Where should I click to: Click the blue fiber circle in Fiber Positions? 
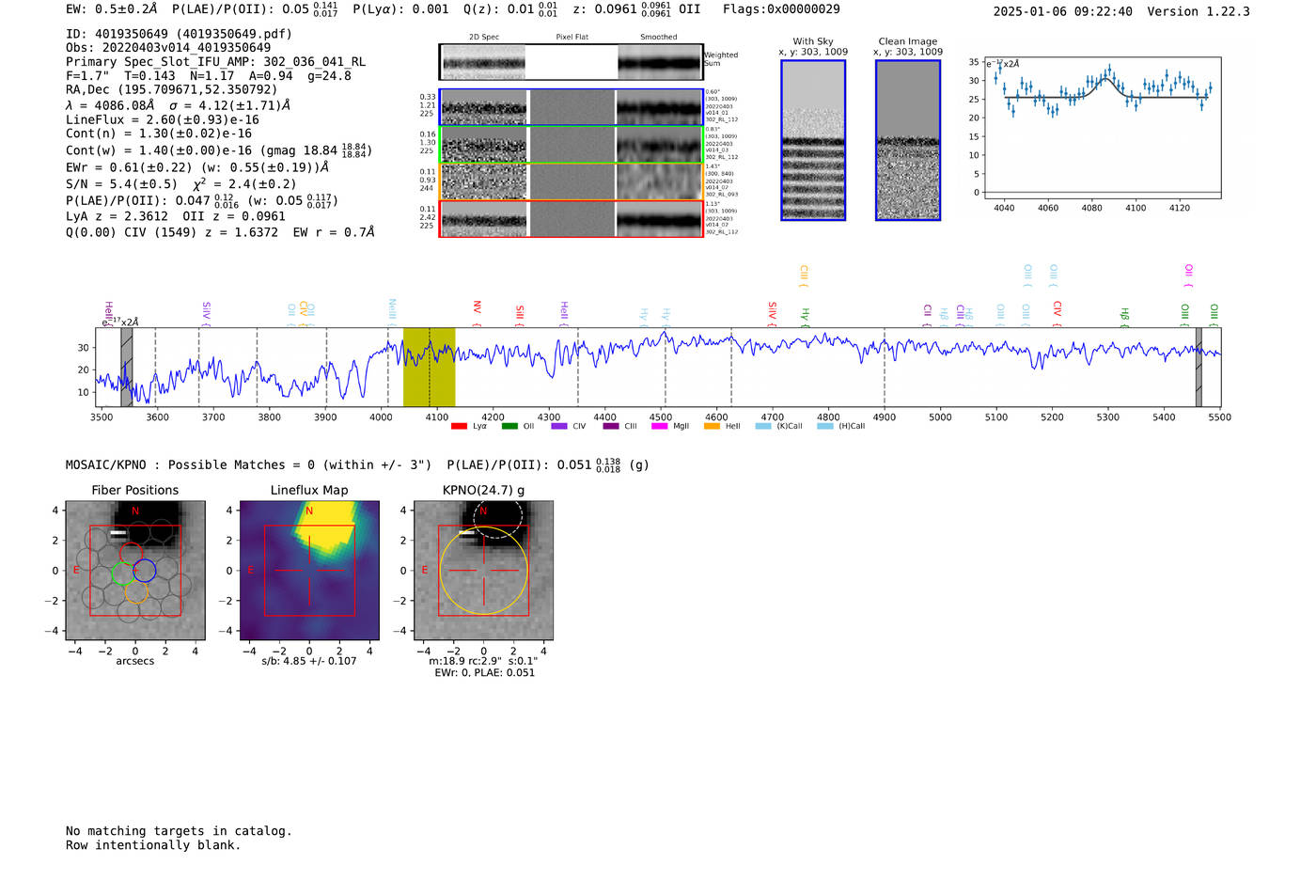click(144, 570)
